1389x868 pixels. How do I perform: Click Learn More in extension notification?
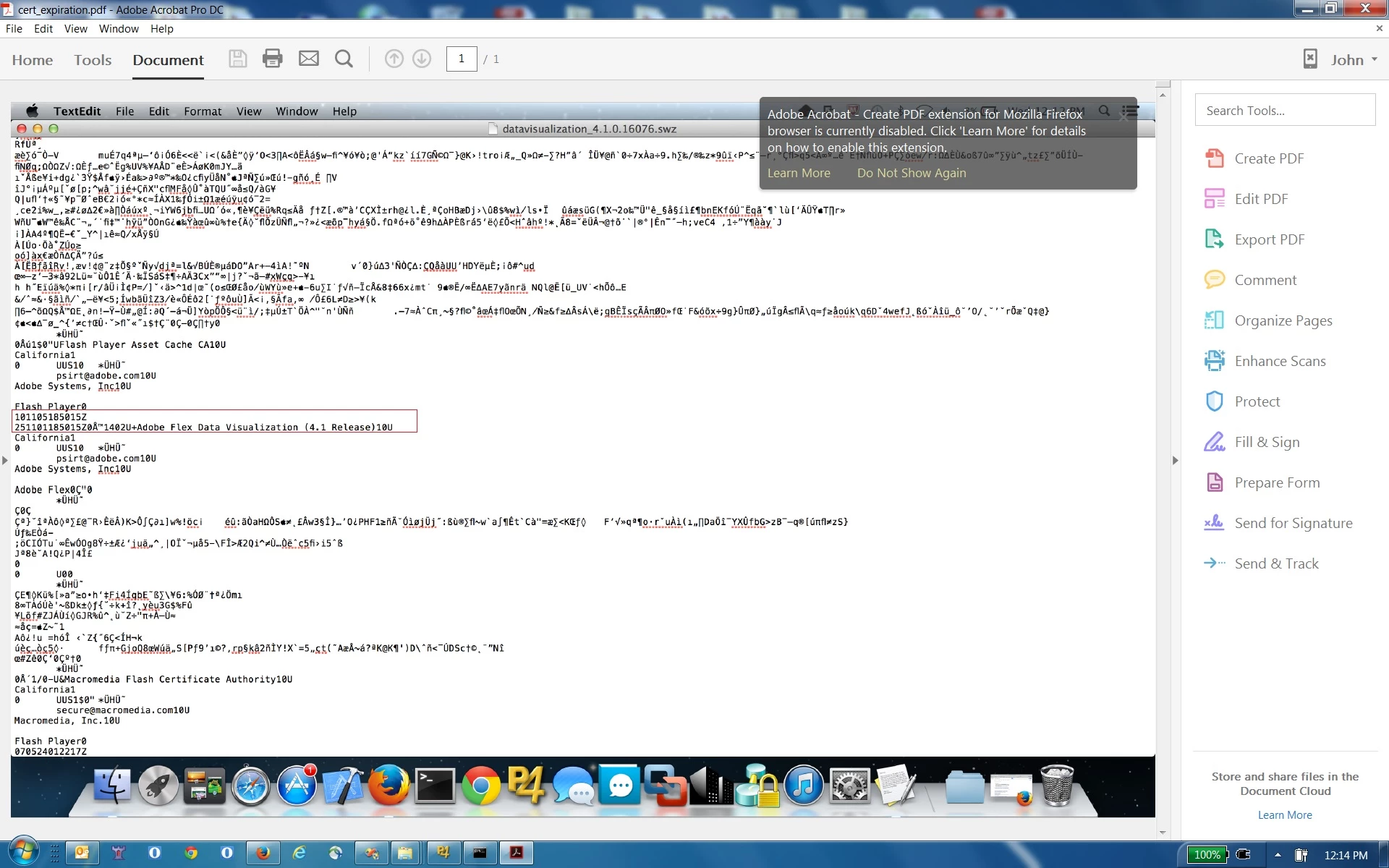point(799,173)
